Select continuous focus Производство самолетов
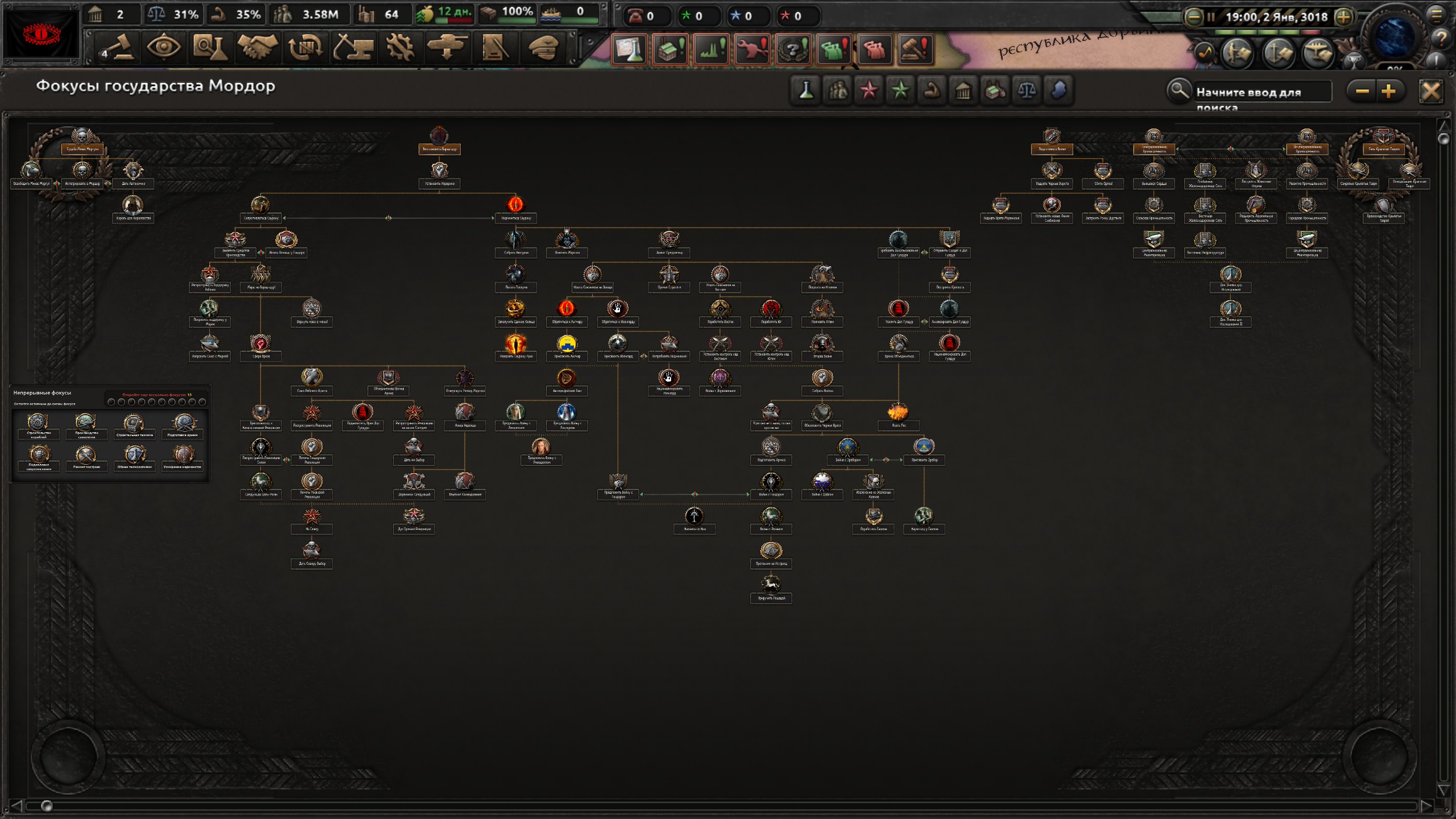Screen dimensions: 1456x819 [x=86, y=426]
